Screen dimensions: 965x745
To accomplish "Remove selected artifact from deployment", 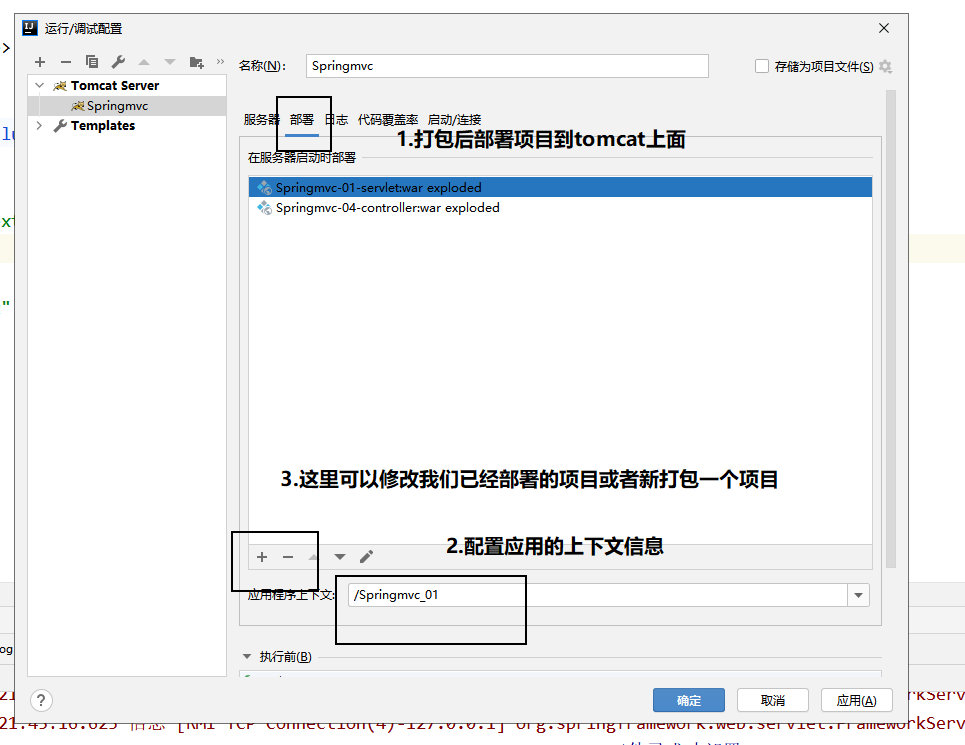I will tap(288, 557).
